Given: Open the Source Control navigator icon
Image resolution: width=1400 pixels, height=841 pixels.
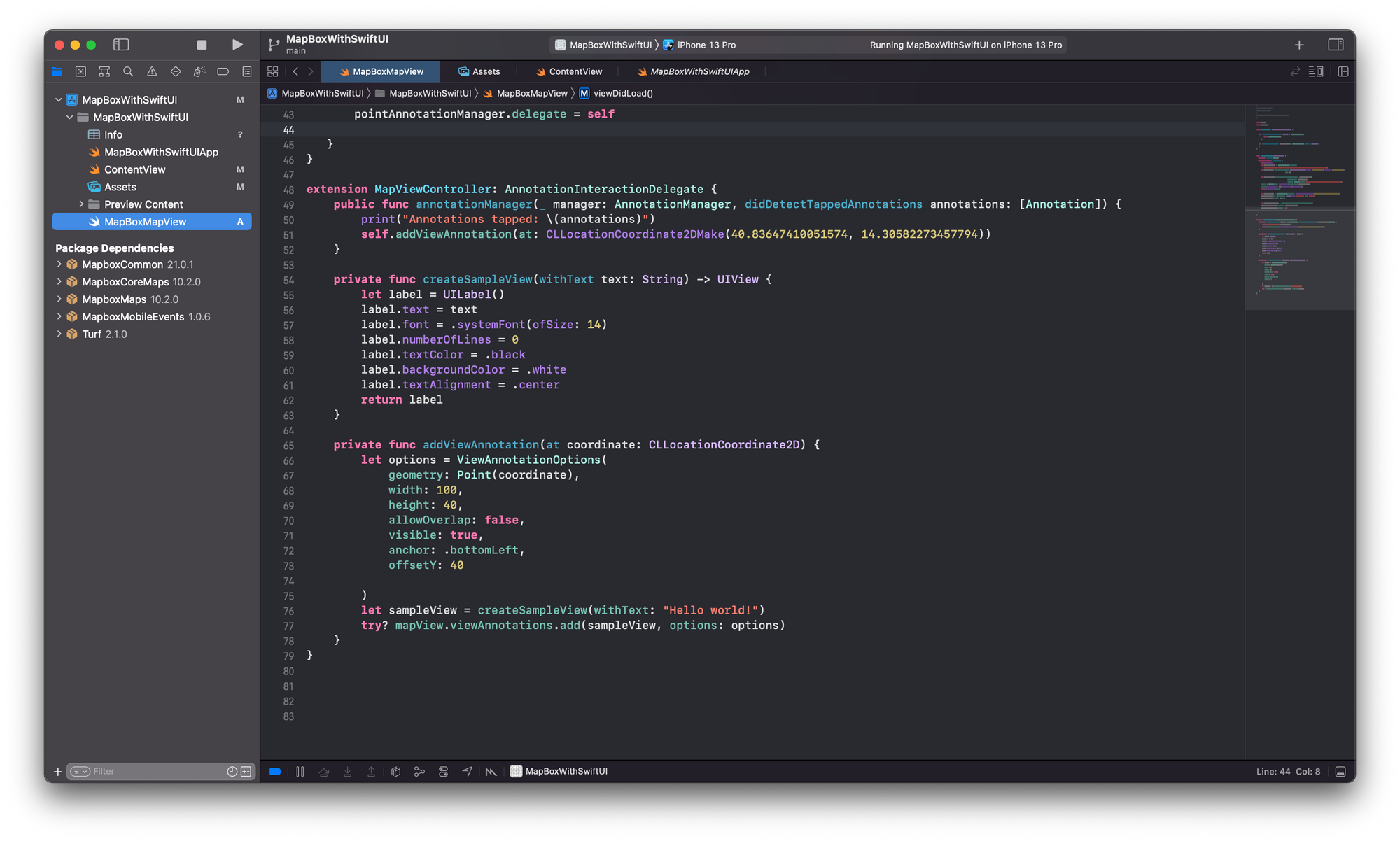Looking at the screenshot, I should [x=80, y=71].
